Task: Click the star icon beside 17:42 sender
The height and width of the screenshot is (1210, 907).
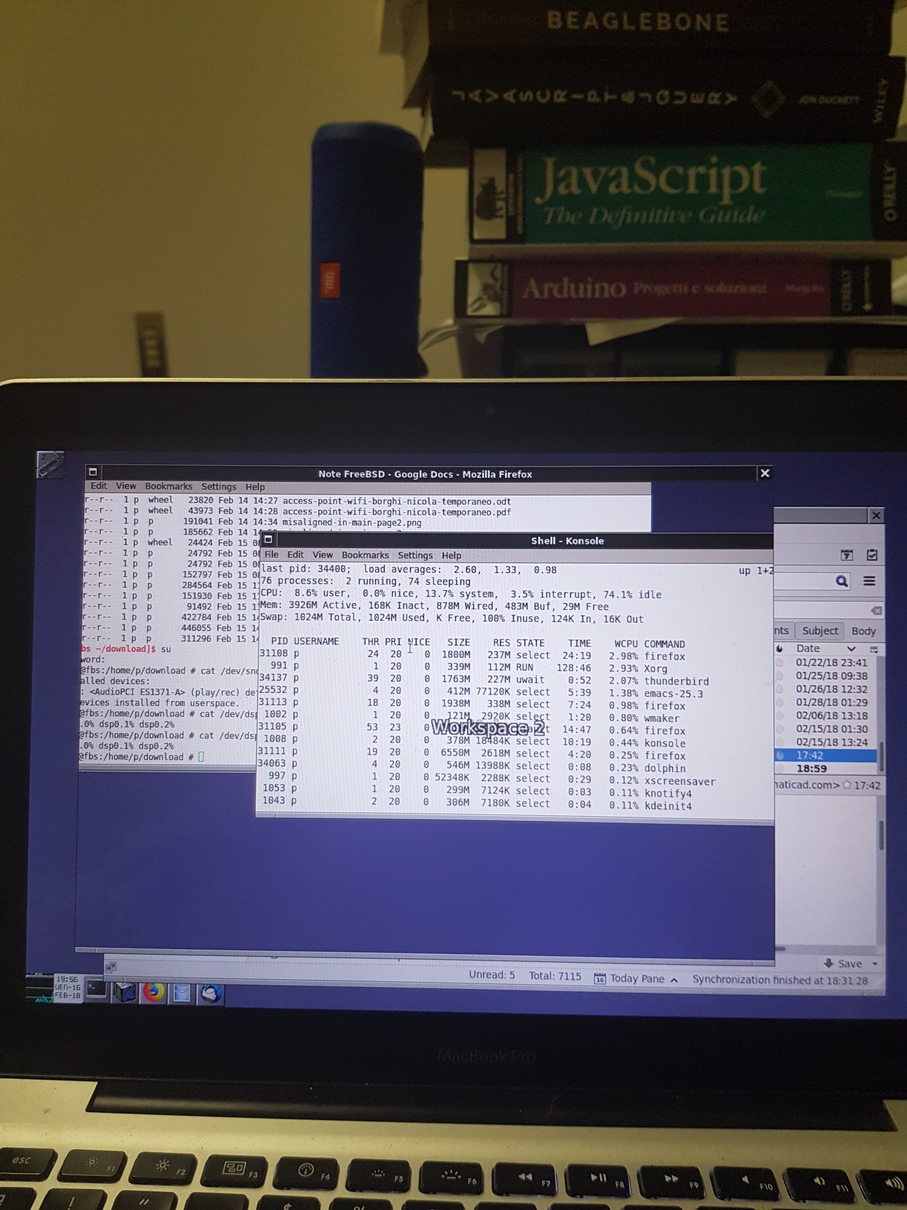Action: click(x=846, y=785)
